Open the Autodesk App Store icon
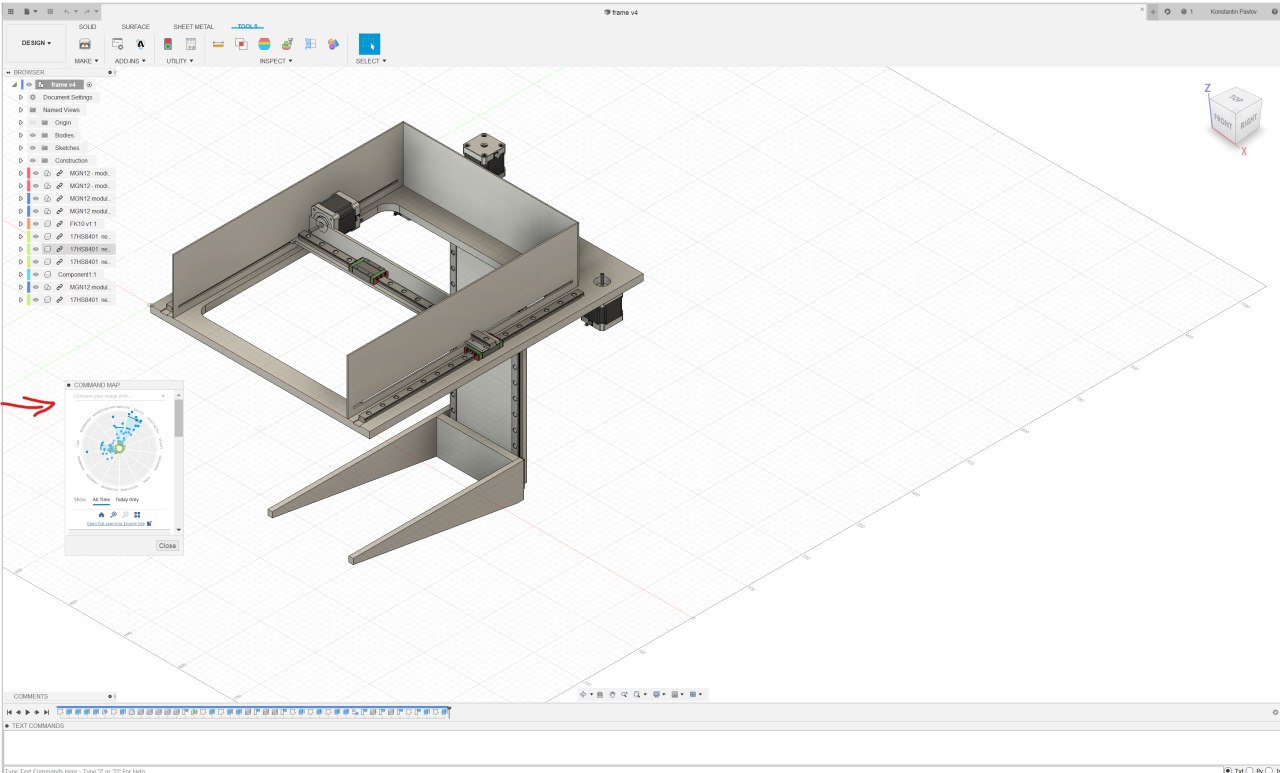The image size is (1280, 773). point(141,44)
